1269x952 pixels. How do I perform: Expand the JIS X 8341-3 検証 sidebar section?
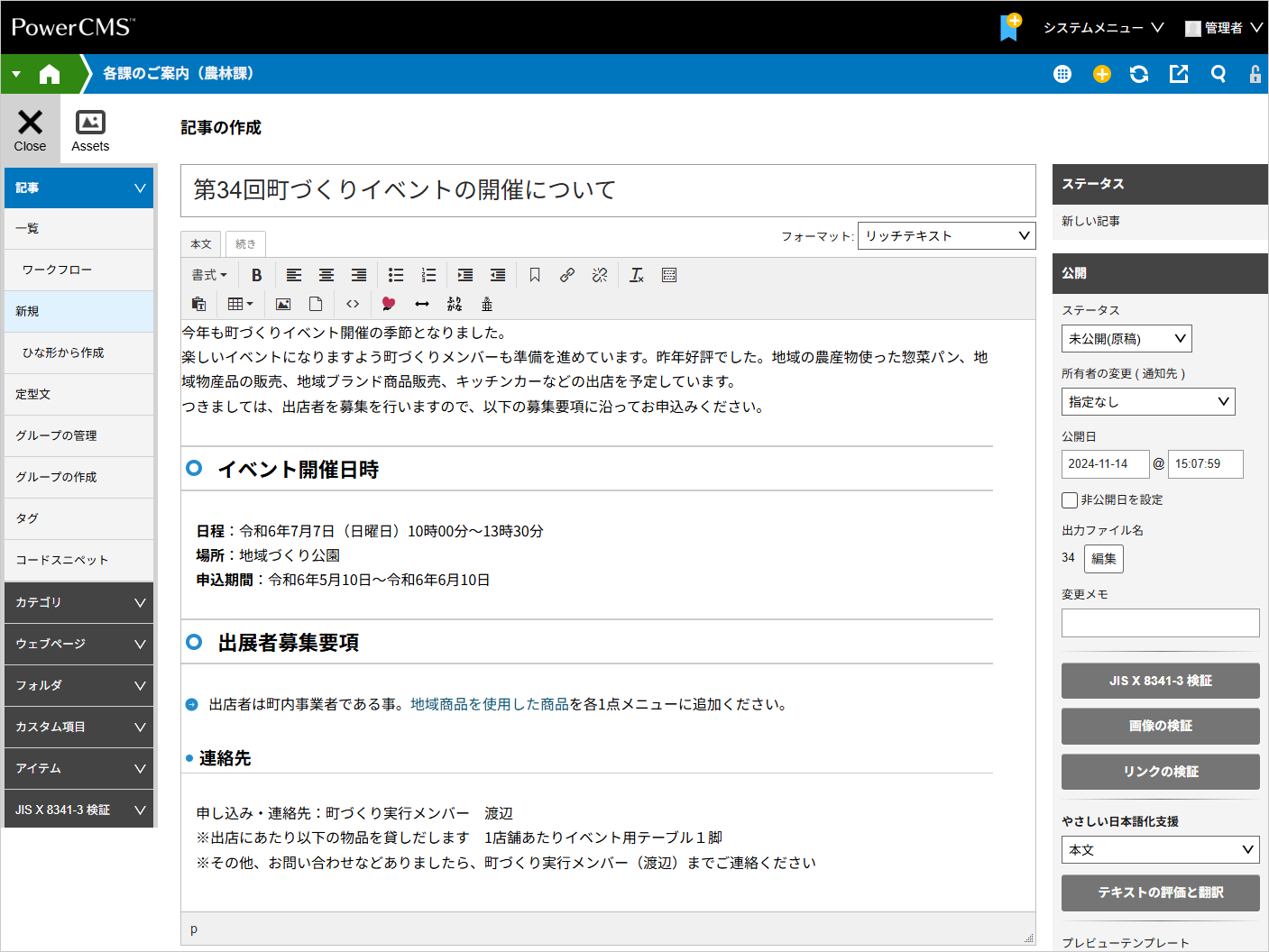click(x=78, y=810)
